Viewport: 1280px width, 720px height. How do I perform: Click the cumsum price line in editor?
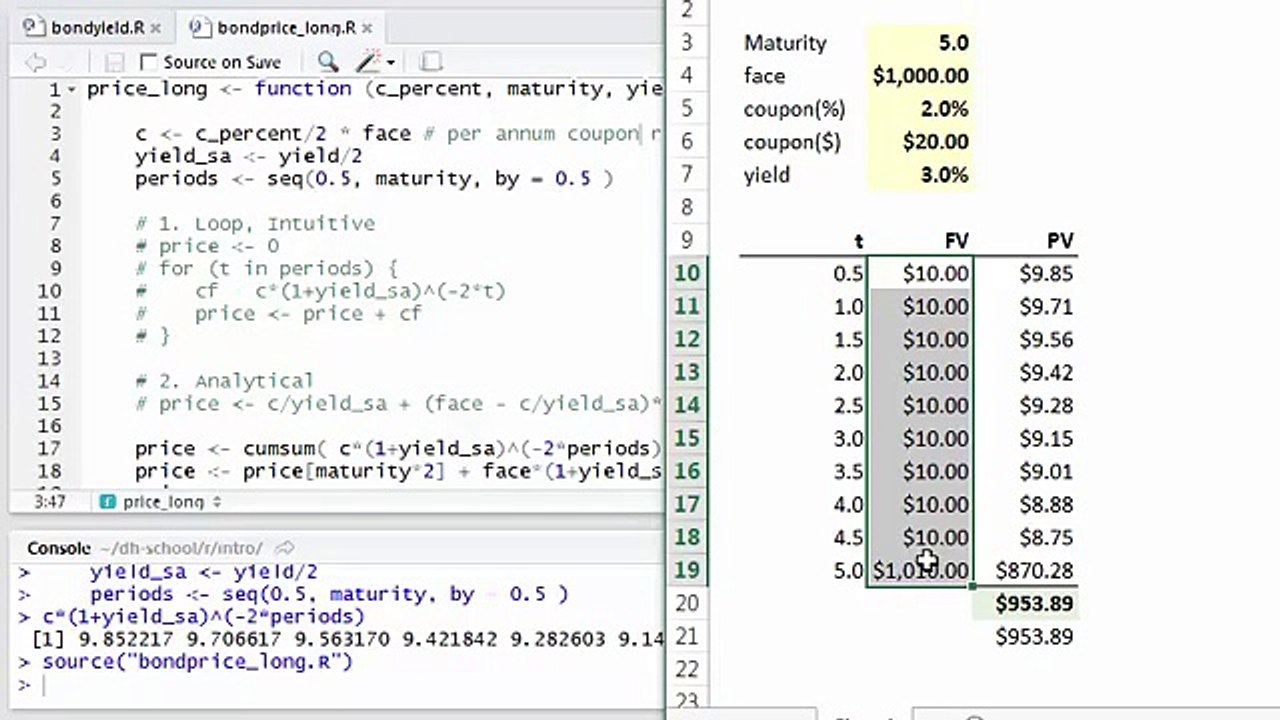[398, 448]
